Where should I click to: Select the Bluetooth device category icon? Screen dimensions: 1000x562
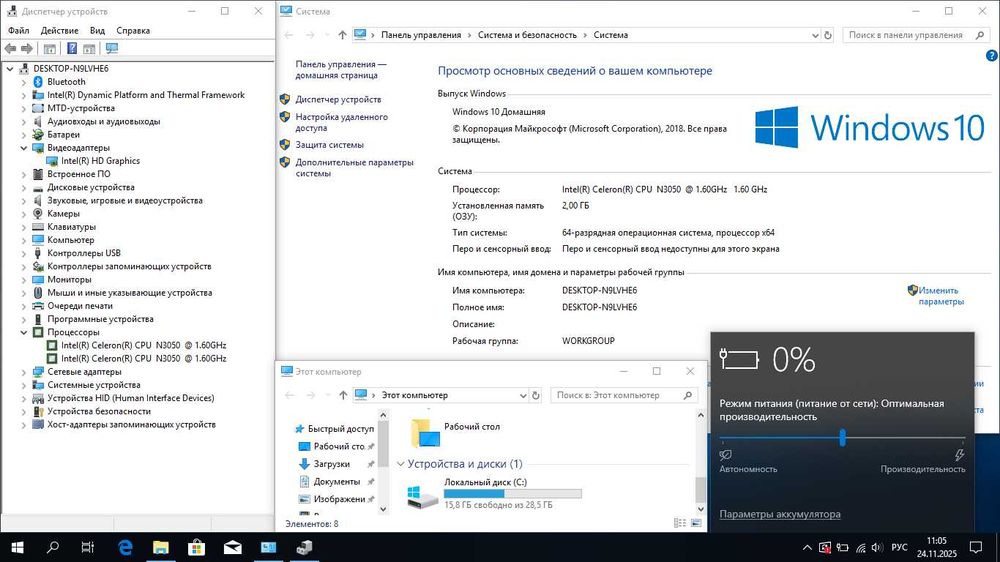[38, 82]
